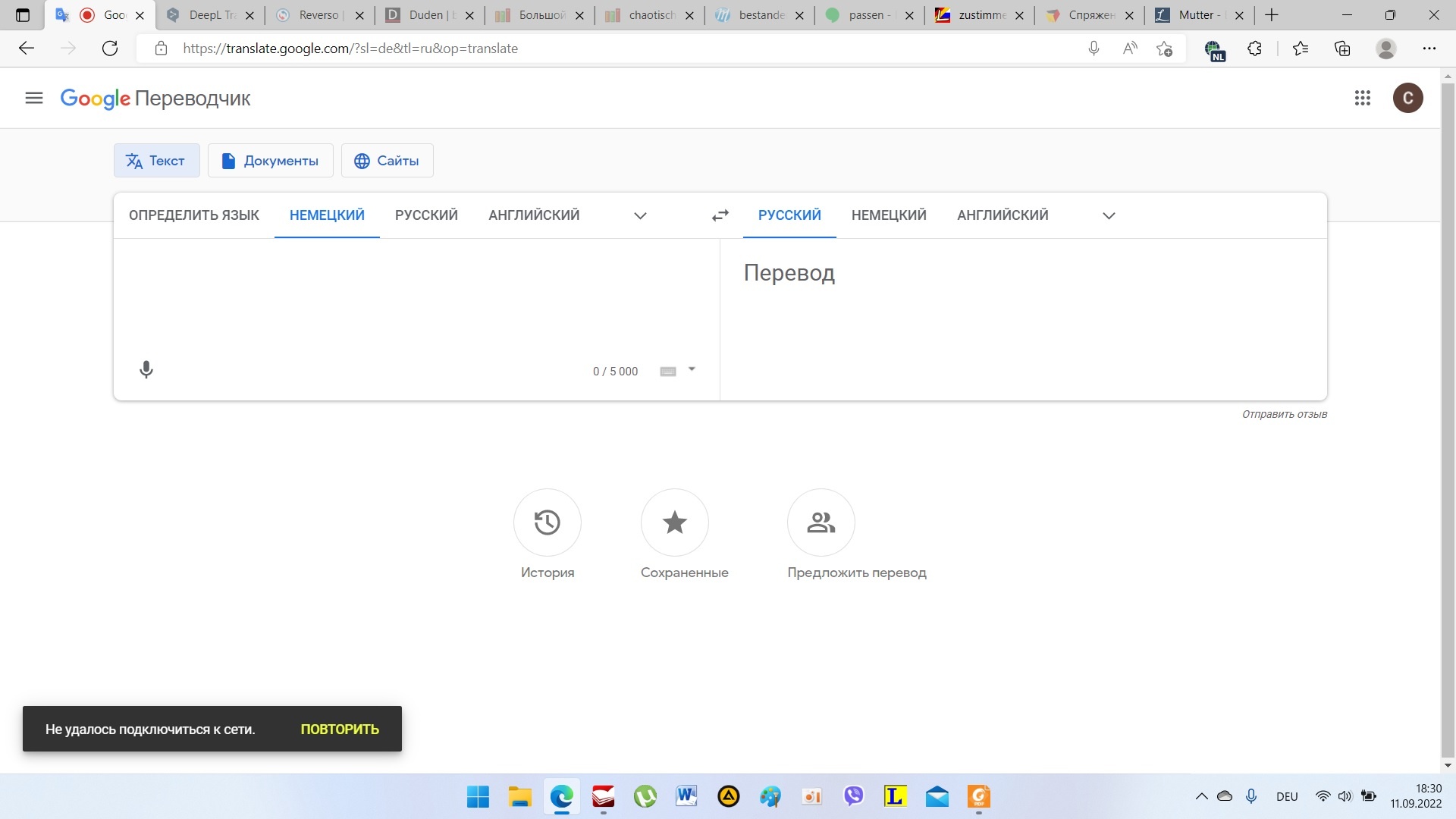The width and height of the screenshot is (1456, 819).
Task: Open translation History
Action: [548, 522]
